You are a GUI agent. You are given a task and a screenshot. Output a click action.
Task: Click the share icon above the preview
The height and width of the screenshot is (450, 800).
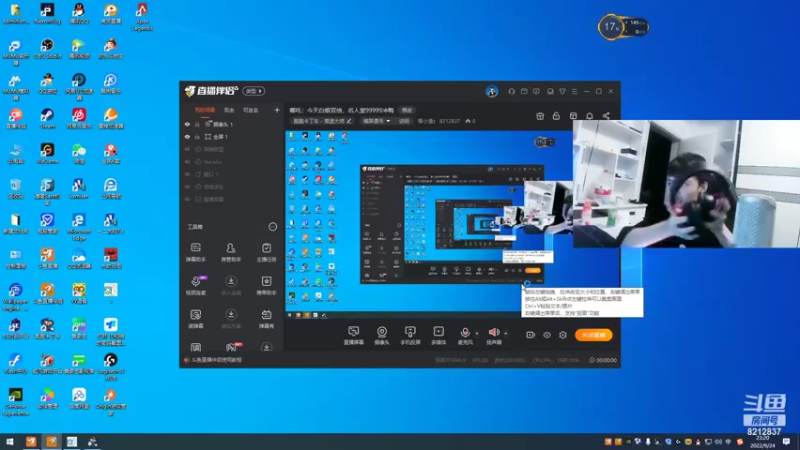click(x=606, y=116)
